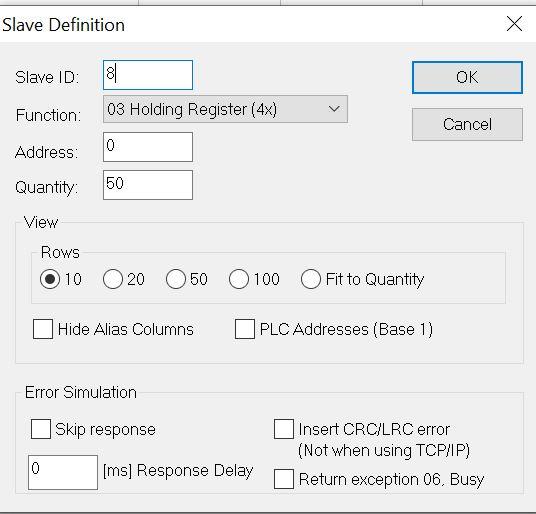Select the 10 rows radio button

click(x=50, y=279)
